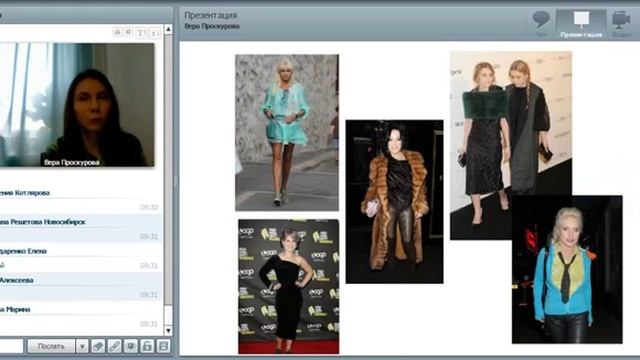Click the eraser icon in the chat toolbar

click(98, 346)
